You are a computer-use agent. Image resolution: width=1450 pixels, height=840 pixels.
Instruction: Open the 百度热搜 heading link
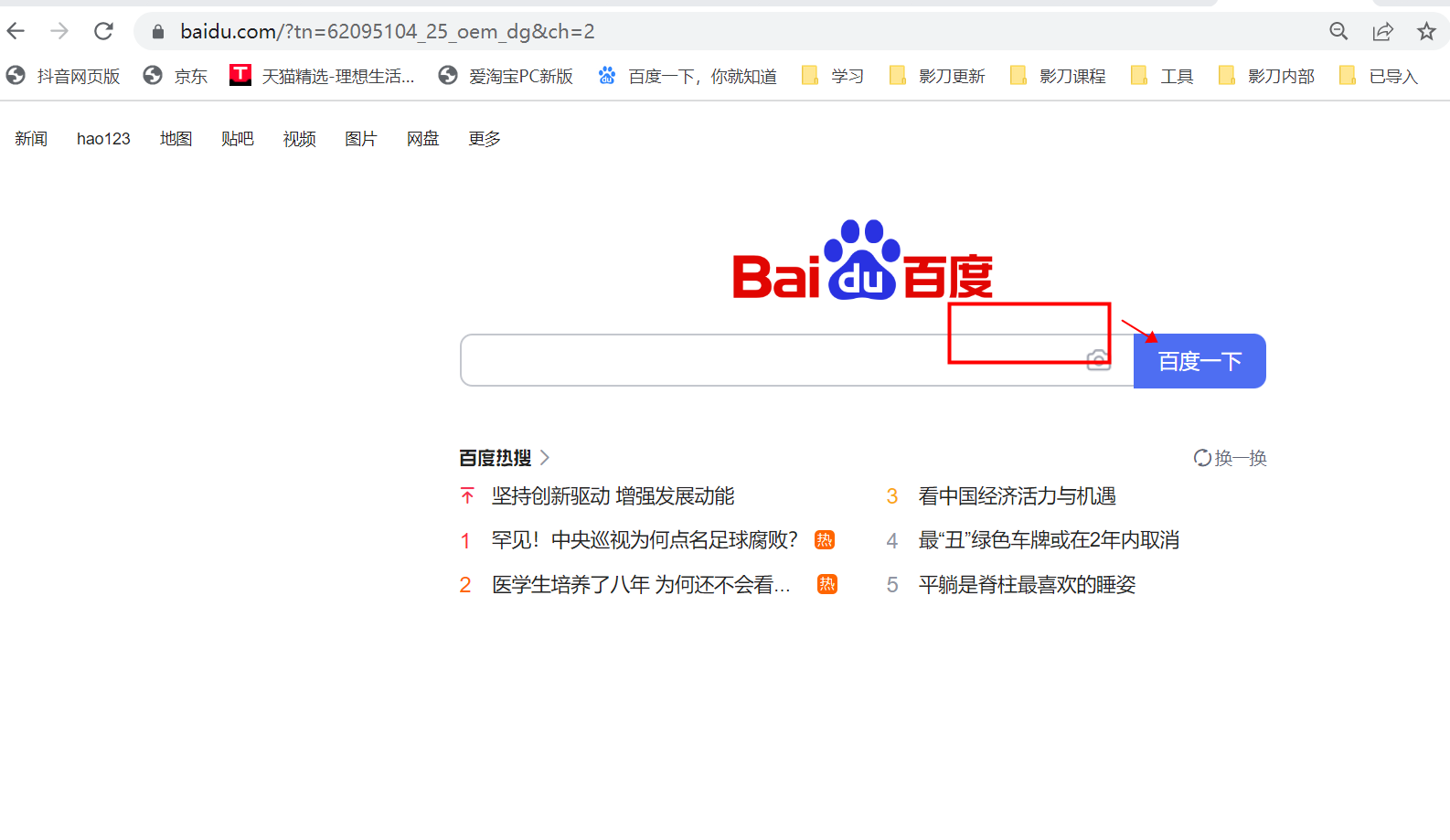click(x=496, y=458)
